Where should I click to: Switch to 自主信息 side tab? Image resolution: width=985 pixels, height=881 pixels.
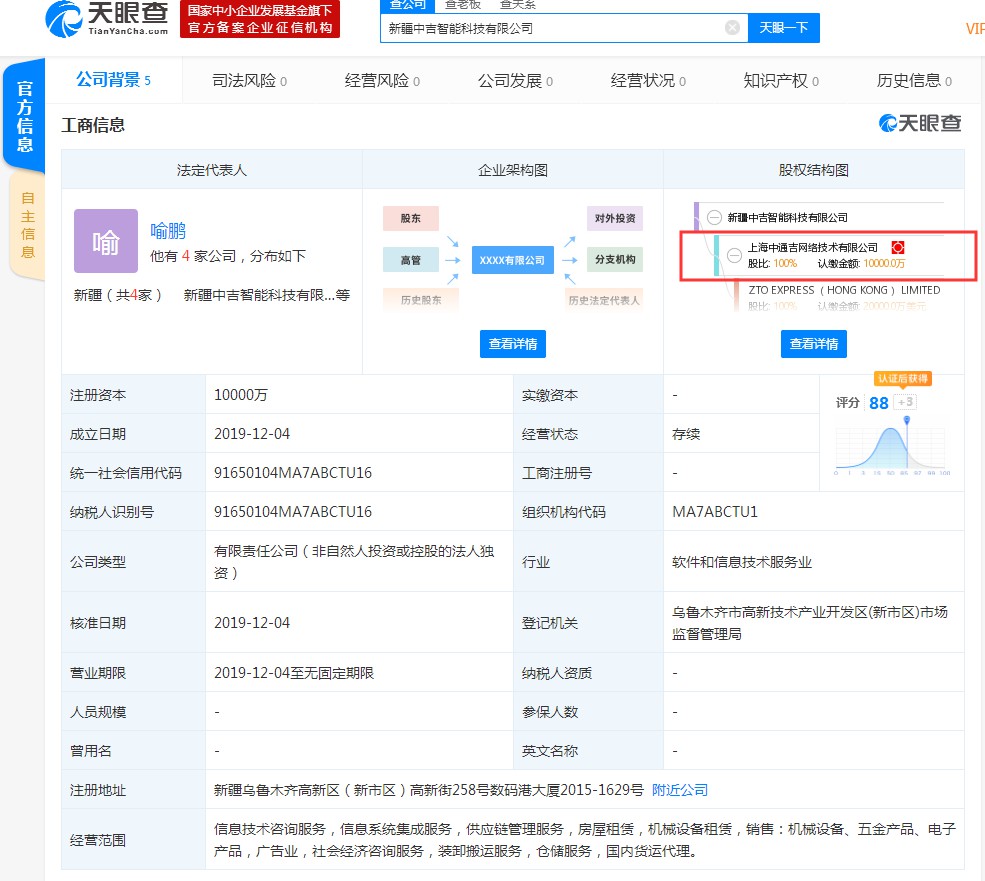27,225
